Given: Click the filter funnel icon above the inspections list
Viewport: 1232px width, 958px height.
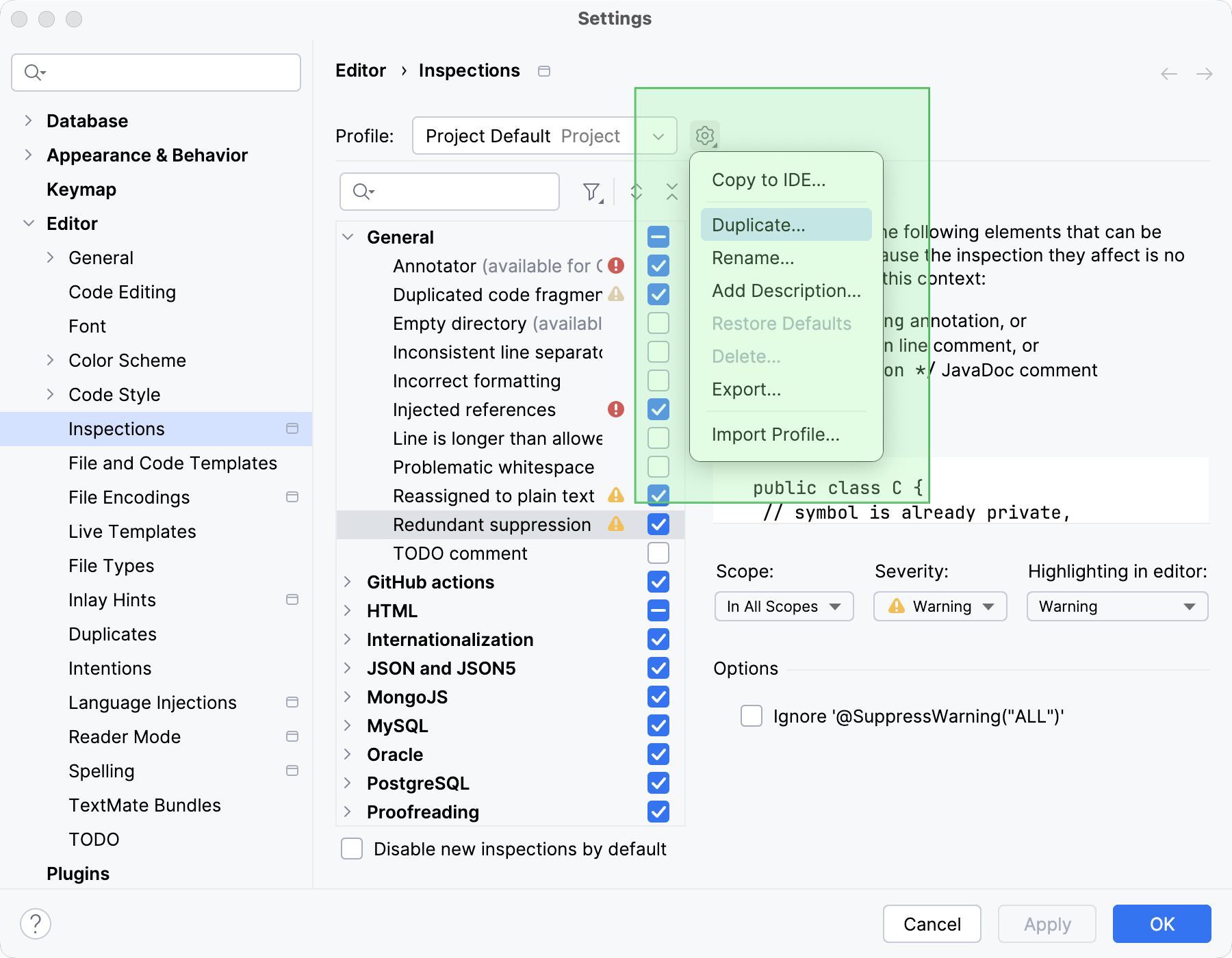Looking at the screenshot, I should click(591, 192).
